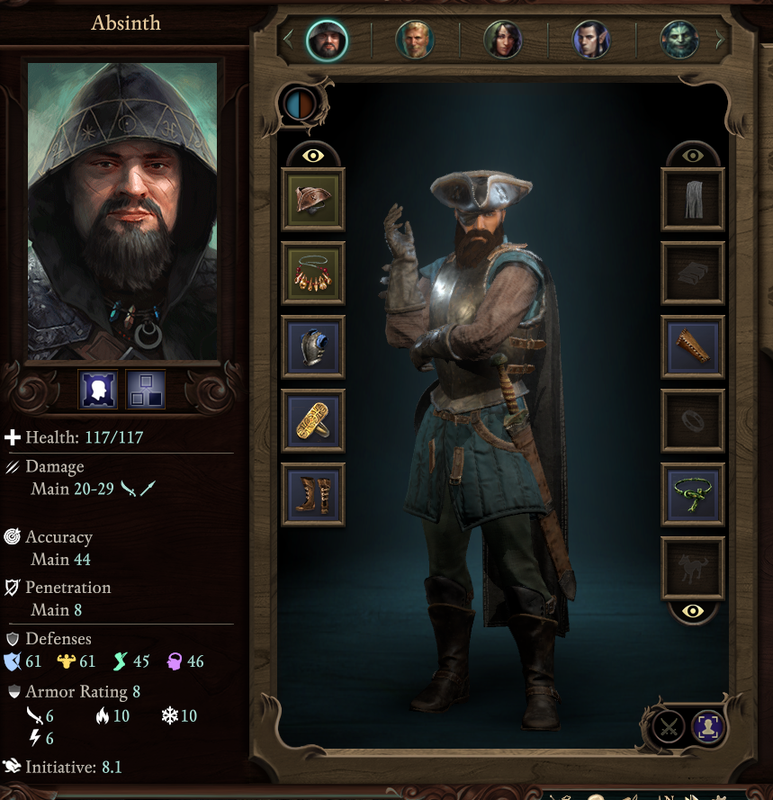Open the empty cloak slot
Image resolution: width=773 pixels, height=800 pixels.
pos(692,199)
